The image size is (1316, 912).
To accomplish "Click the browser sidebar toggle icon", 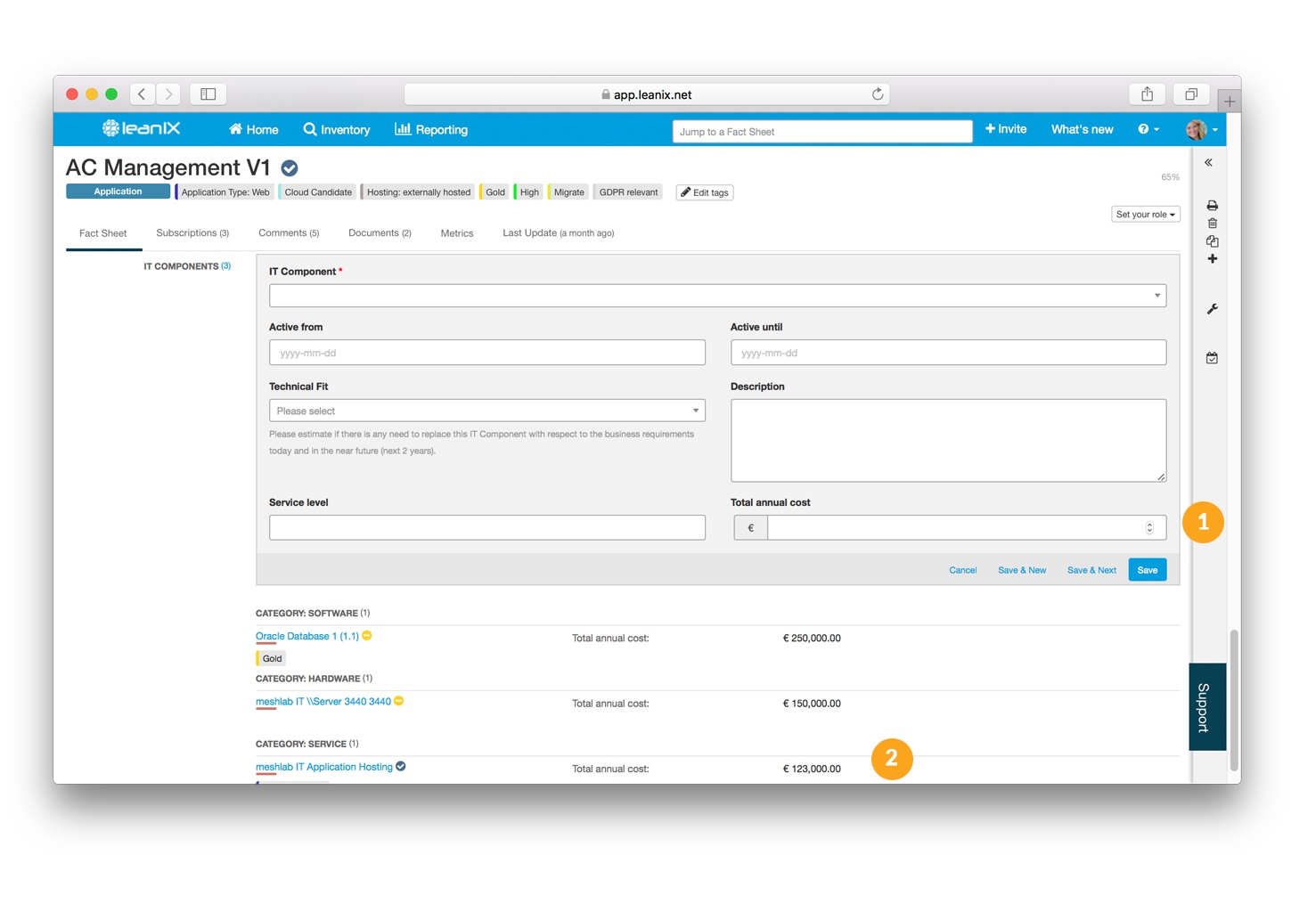I will pyautogui.click(x=208, y=94).
